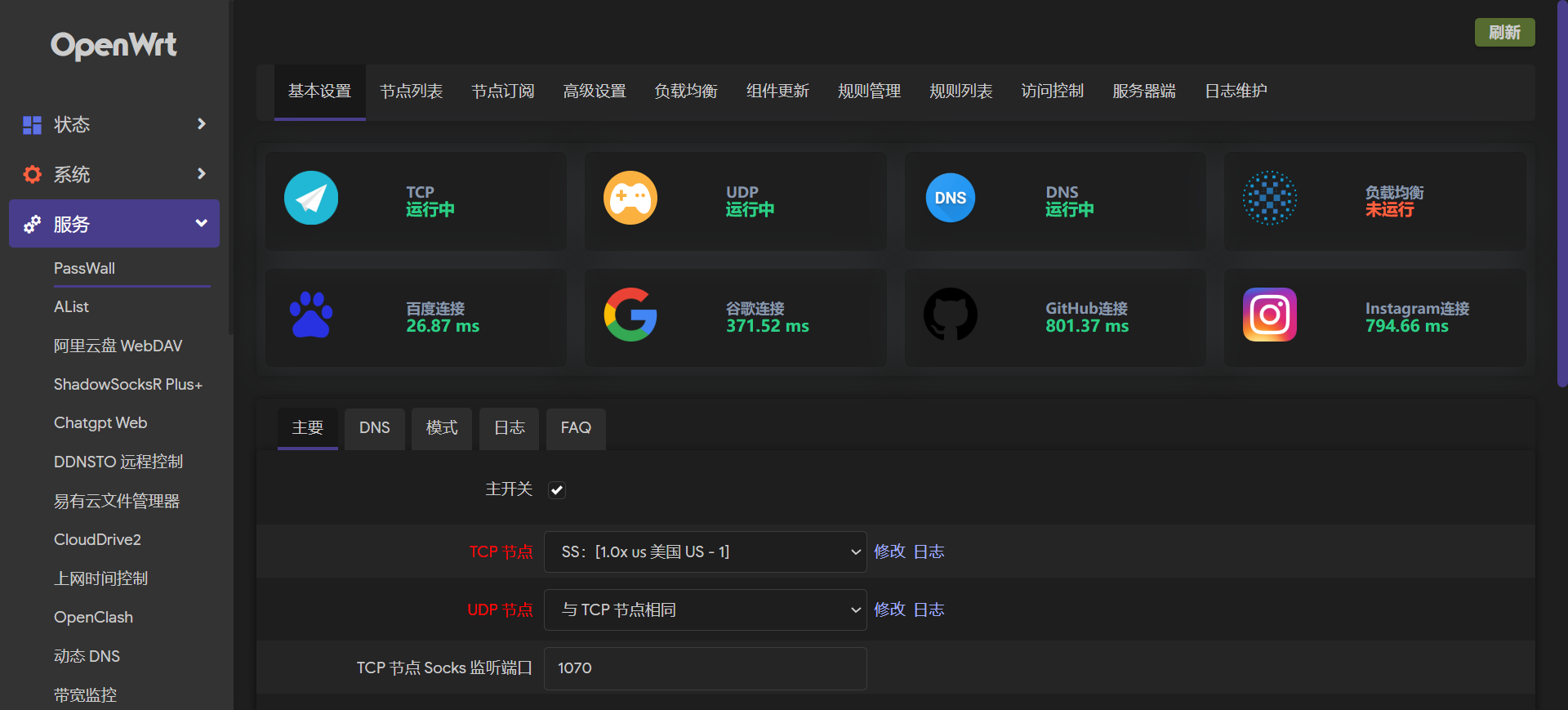
Task: Click the Google G icon
Action: (630, 315)
